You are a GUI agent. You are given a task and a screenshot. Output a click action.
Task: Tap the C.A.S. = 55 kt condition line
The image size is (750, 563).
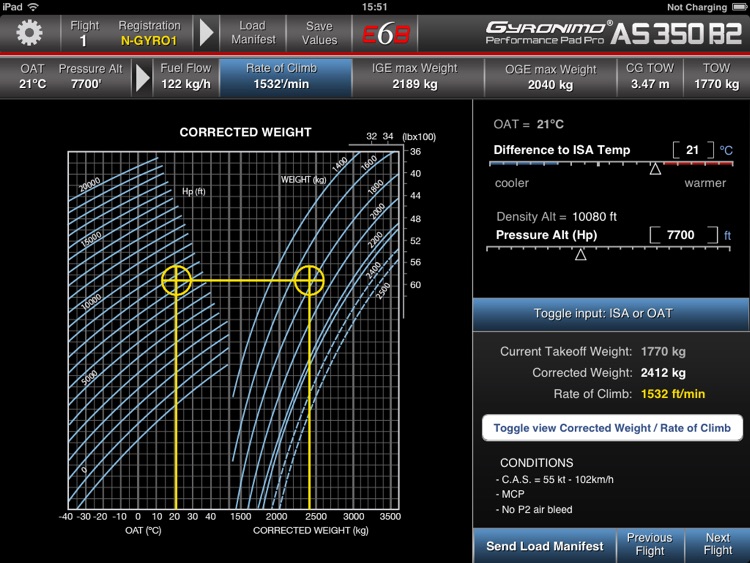[555, 479]
